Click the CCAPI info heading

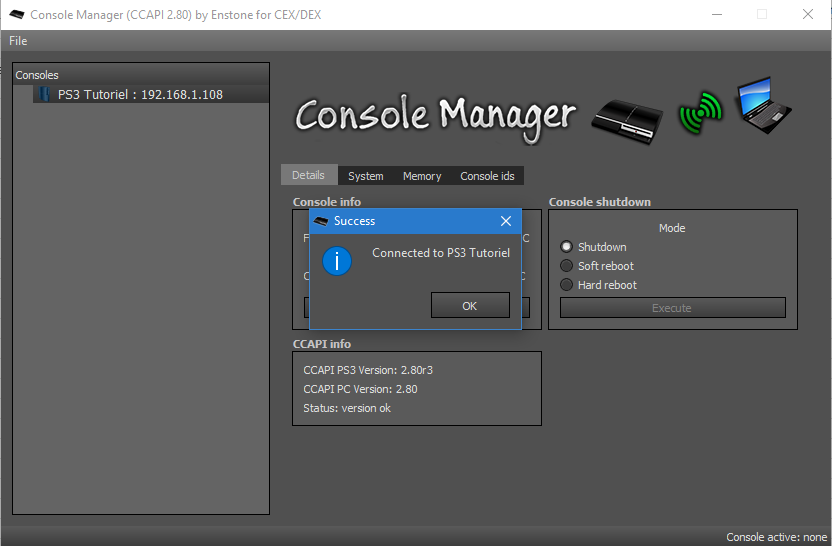(x=322, y=344)
